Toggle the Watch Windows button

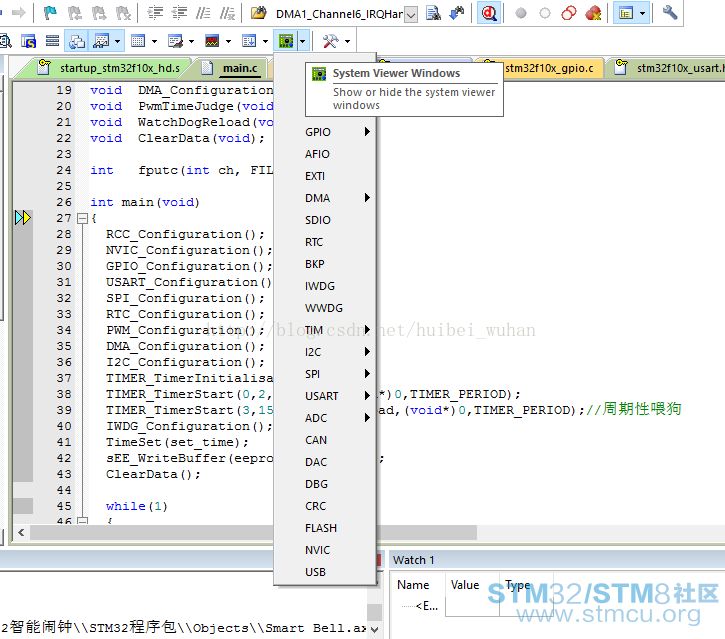coord(101,42)
